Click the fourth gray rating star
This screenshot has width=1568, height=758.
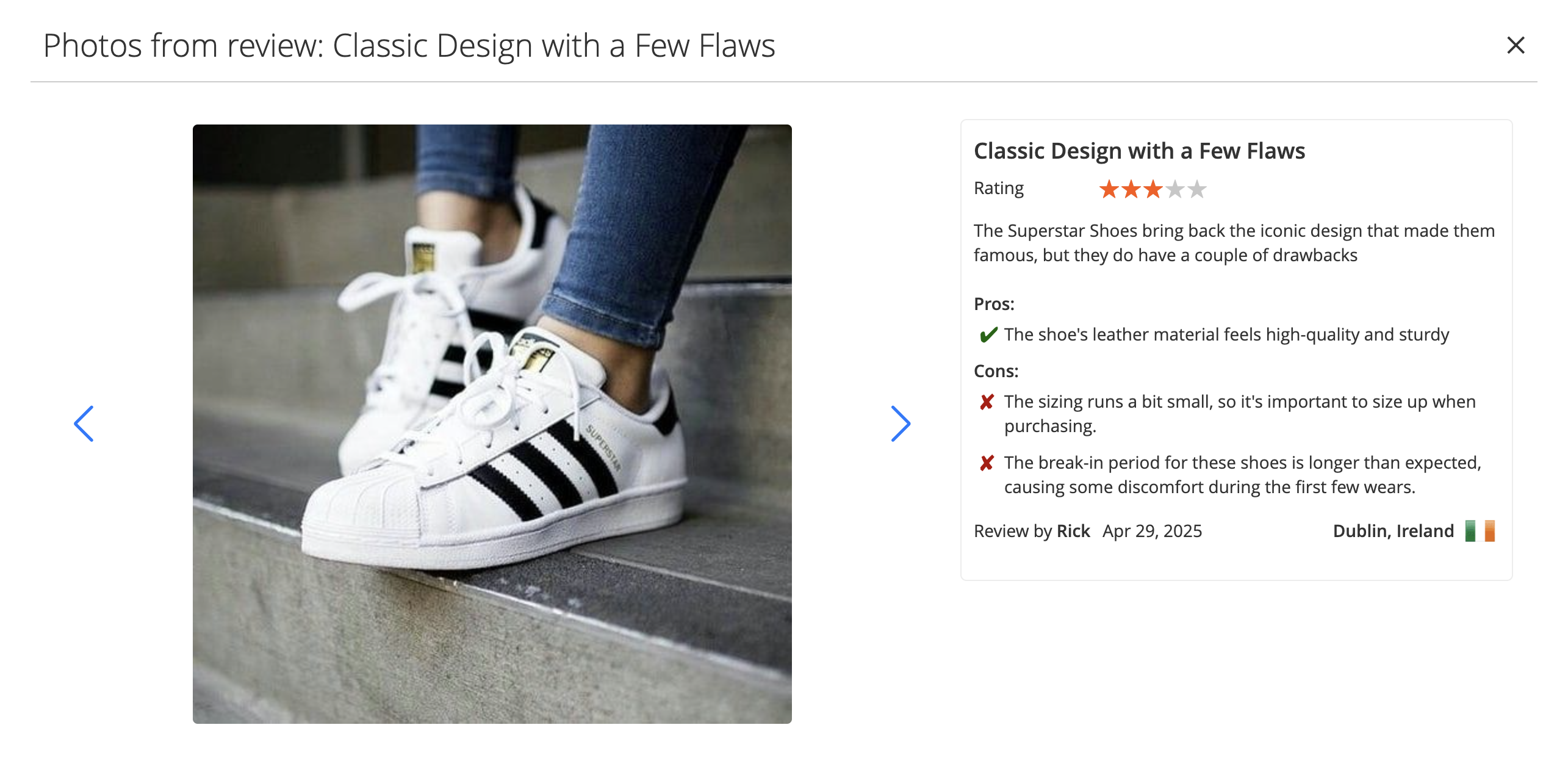(1174, 189)
